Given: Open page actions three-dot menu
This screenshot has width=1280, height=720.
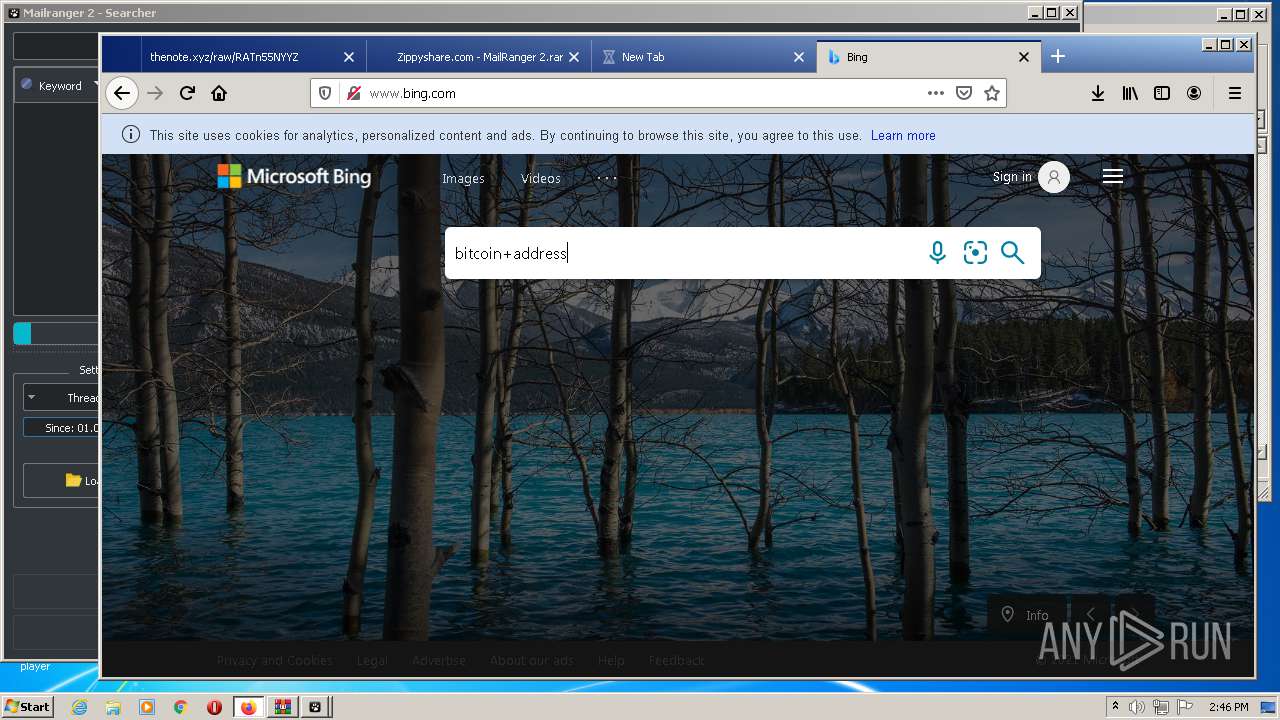Looking at the screenshot, I should click(x=935, y=93).
